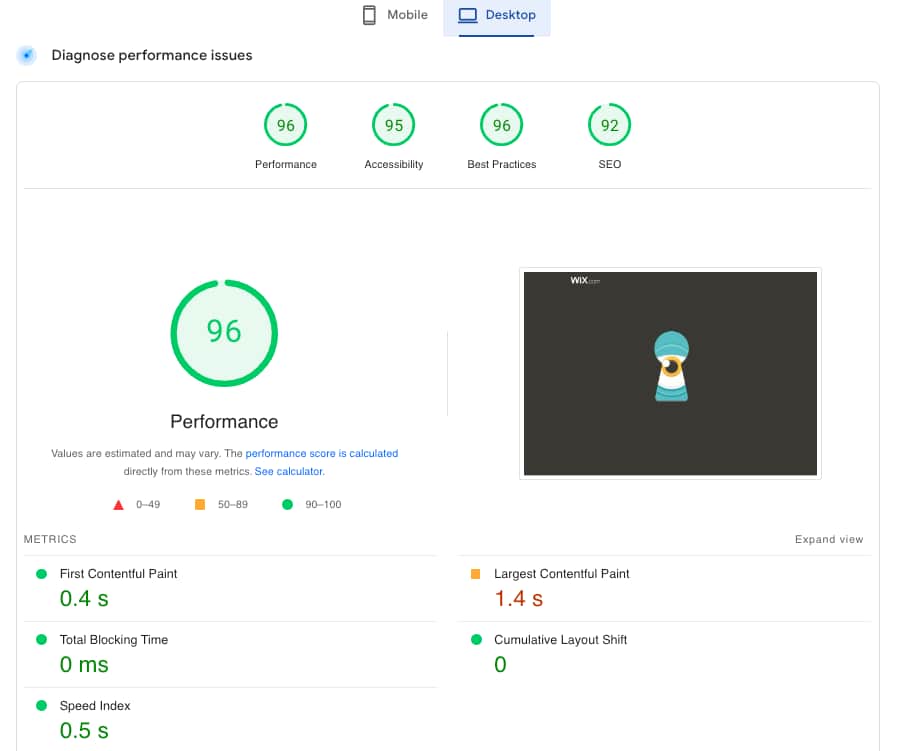Open the See calculator link
The image size is (897, 751).
[x=288, y=471]
